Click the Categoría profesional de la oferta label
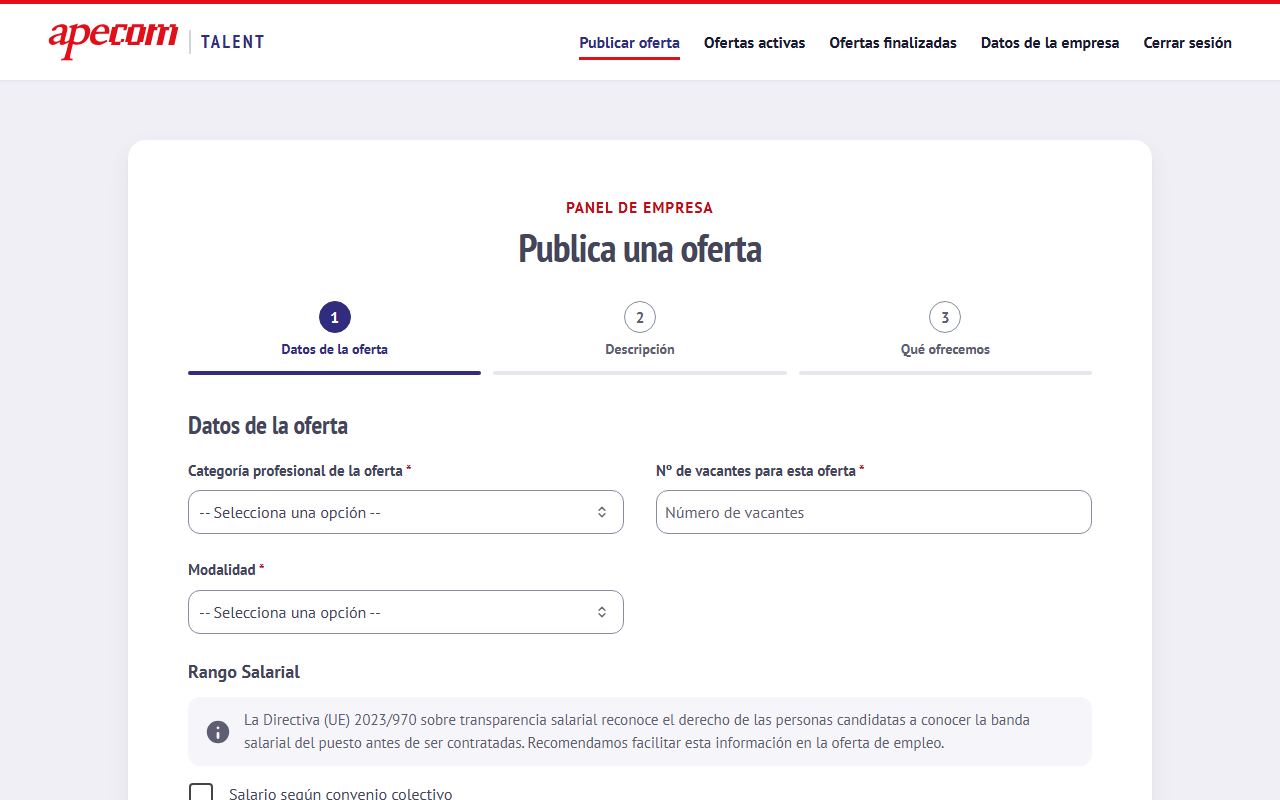The image size is (1280, 800). [300, 471]
